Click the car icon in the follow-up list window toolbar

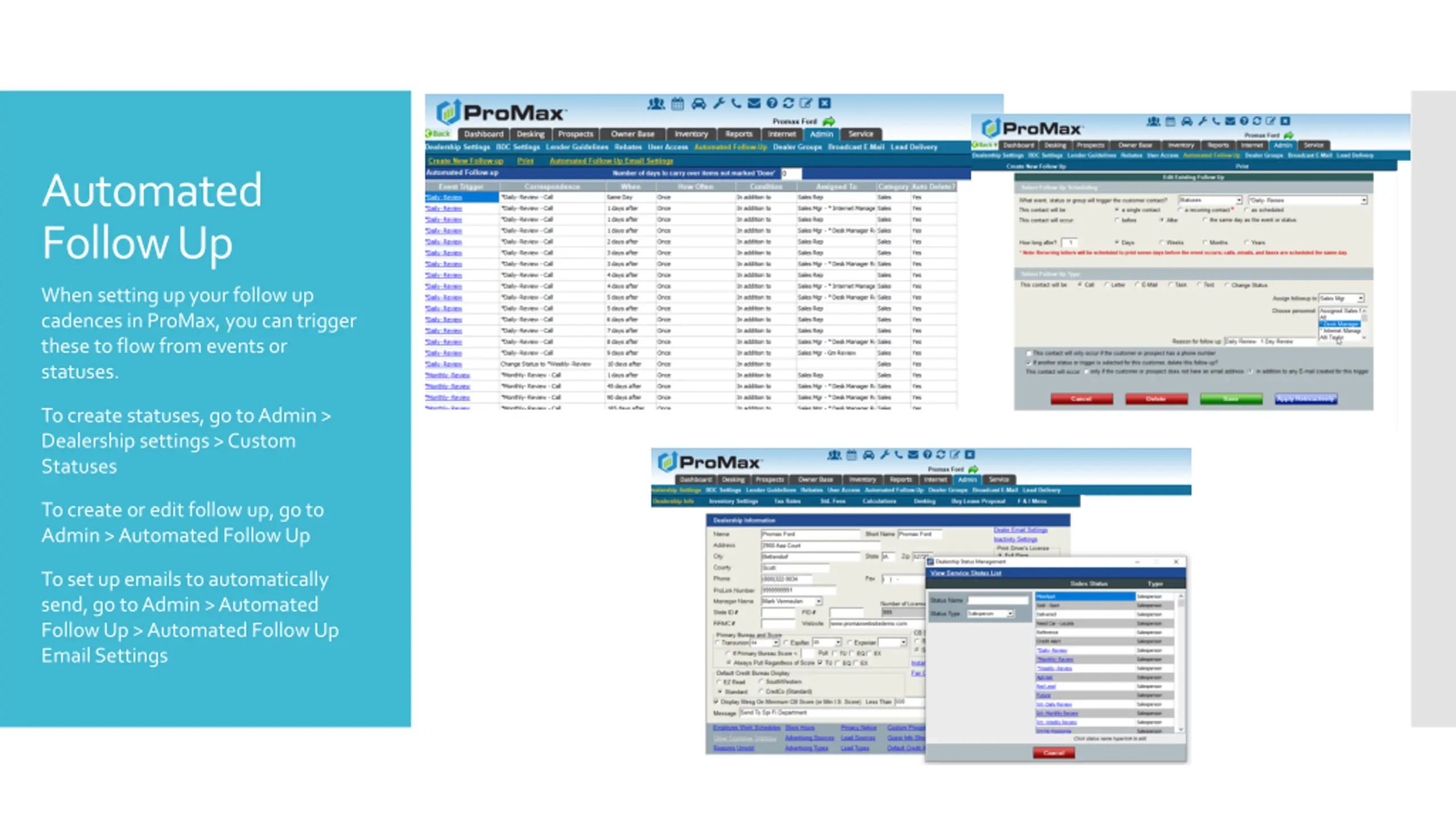(x=698, y=104)
